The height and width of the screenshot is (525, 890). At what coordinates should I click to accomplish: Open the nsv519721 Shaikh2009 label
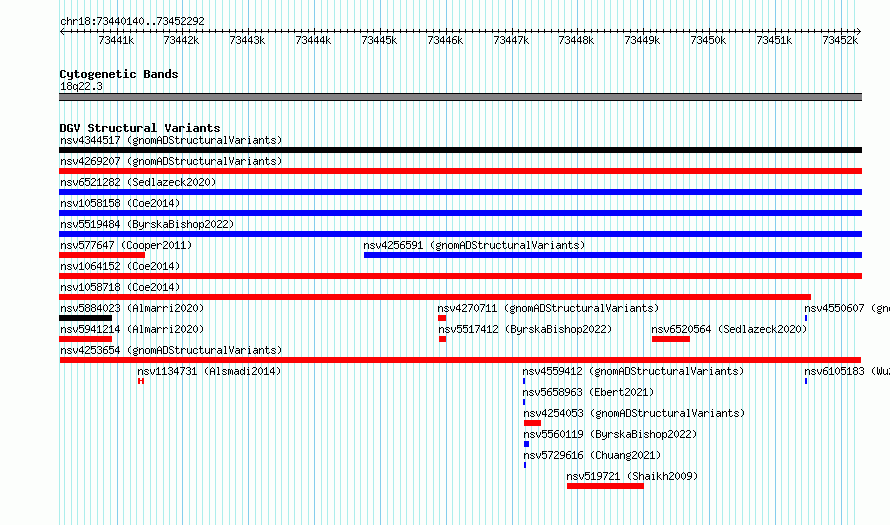632,476
